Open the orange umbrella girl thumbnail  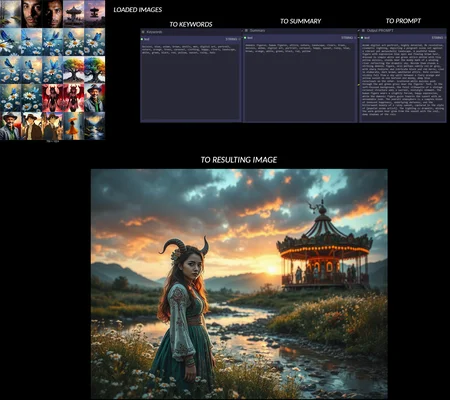[73, 126]
